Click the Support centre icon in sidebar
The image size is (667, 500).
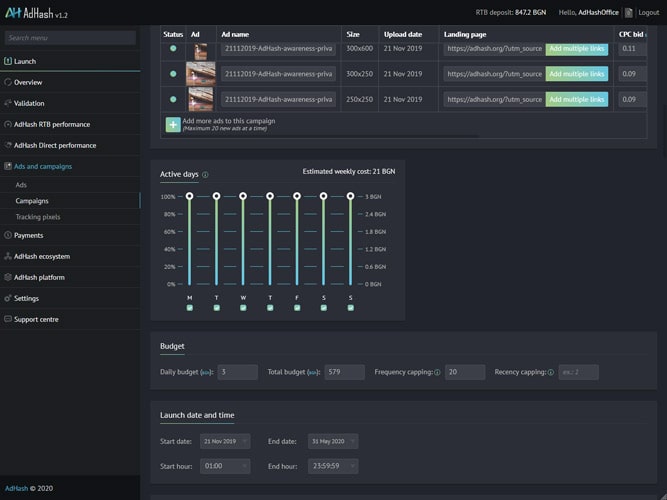[8, 319]
